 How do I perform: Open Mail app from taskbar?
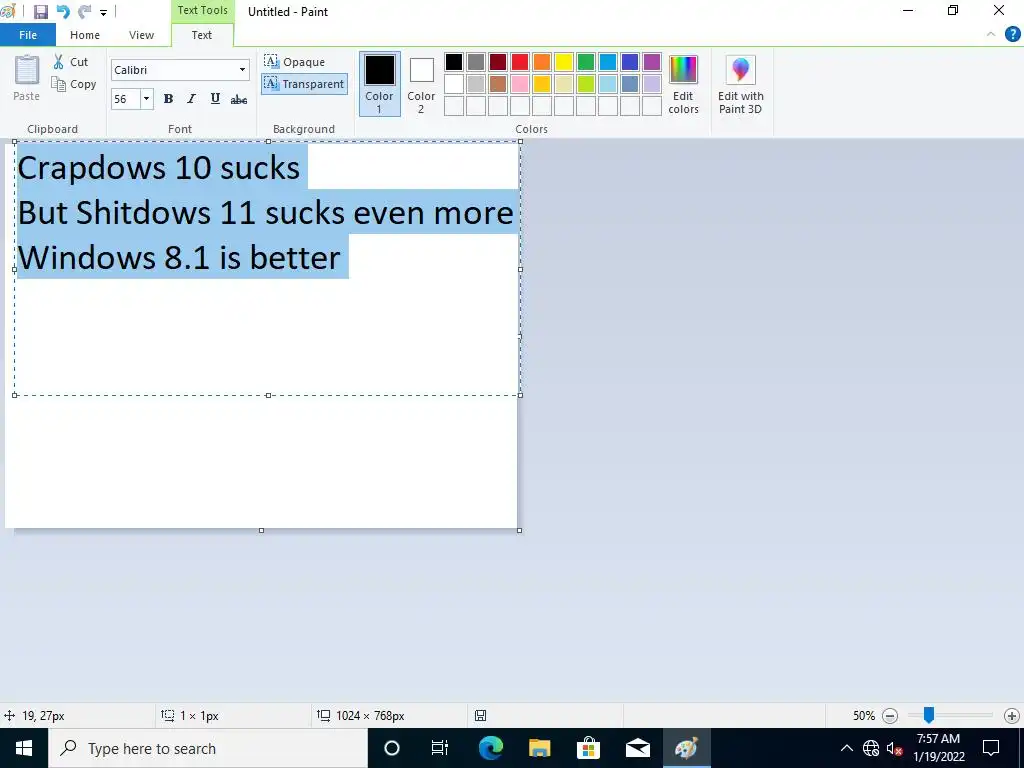pyautogui.click(x=637, y=748)
